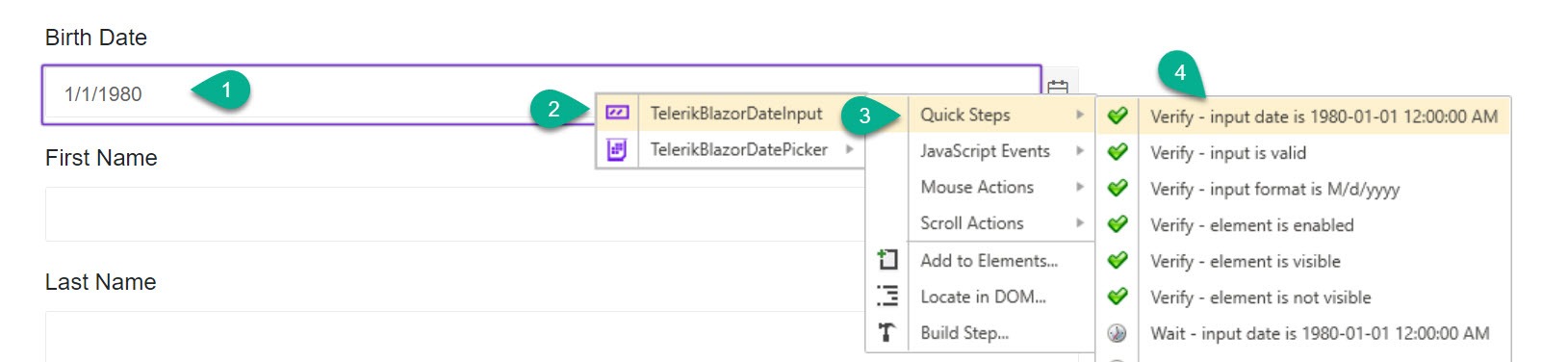Expand the JavaScript Events submenu arrow

pyautogui.click(x=1080, y=151)
